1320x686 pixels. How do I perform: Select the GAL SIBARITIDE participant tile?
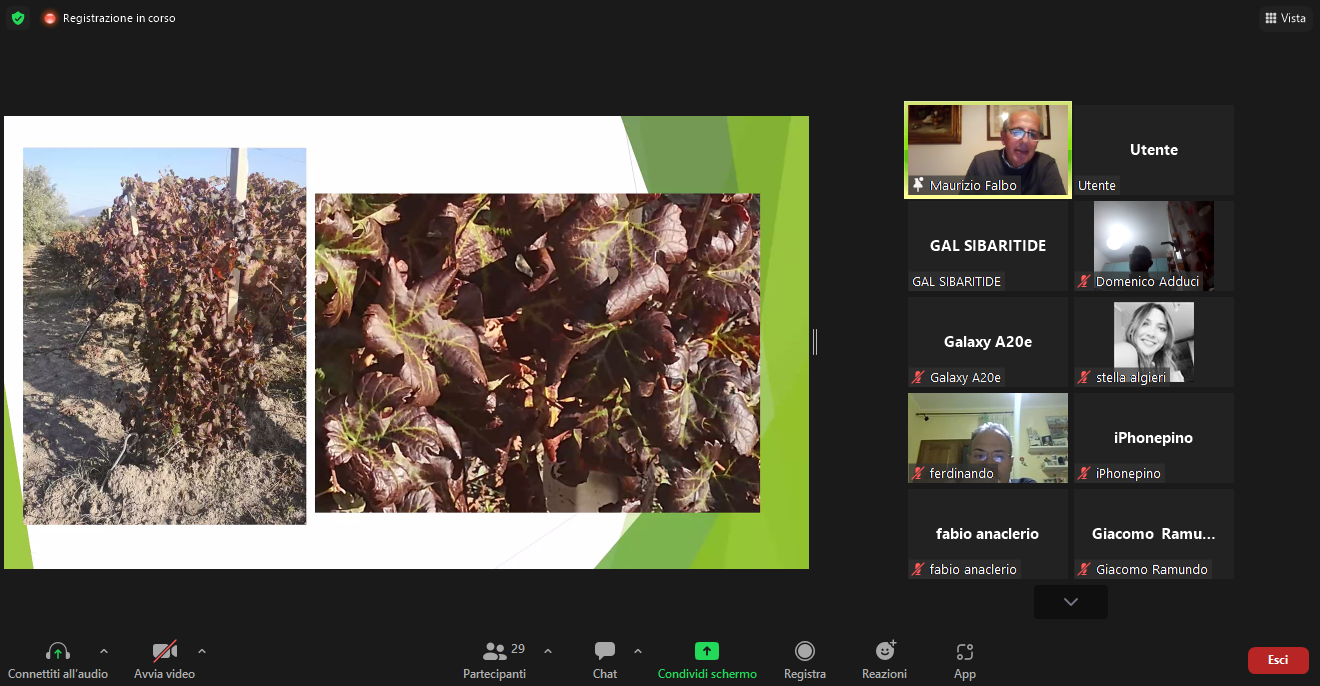pos(988,246)
